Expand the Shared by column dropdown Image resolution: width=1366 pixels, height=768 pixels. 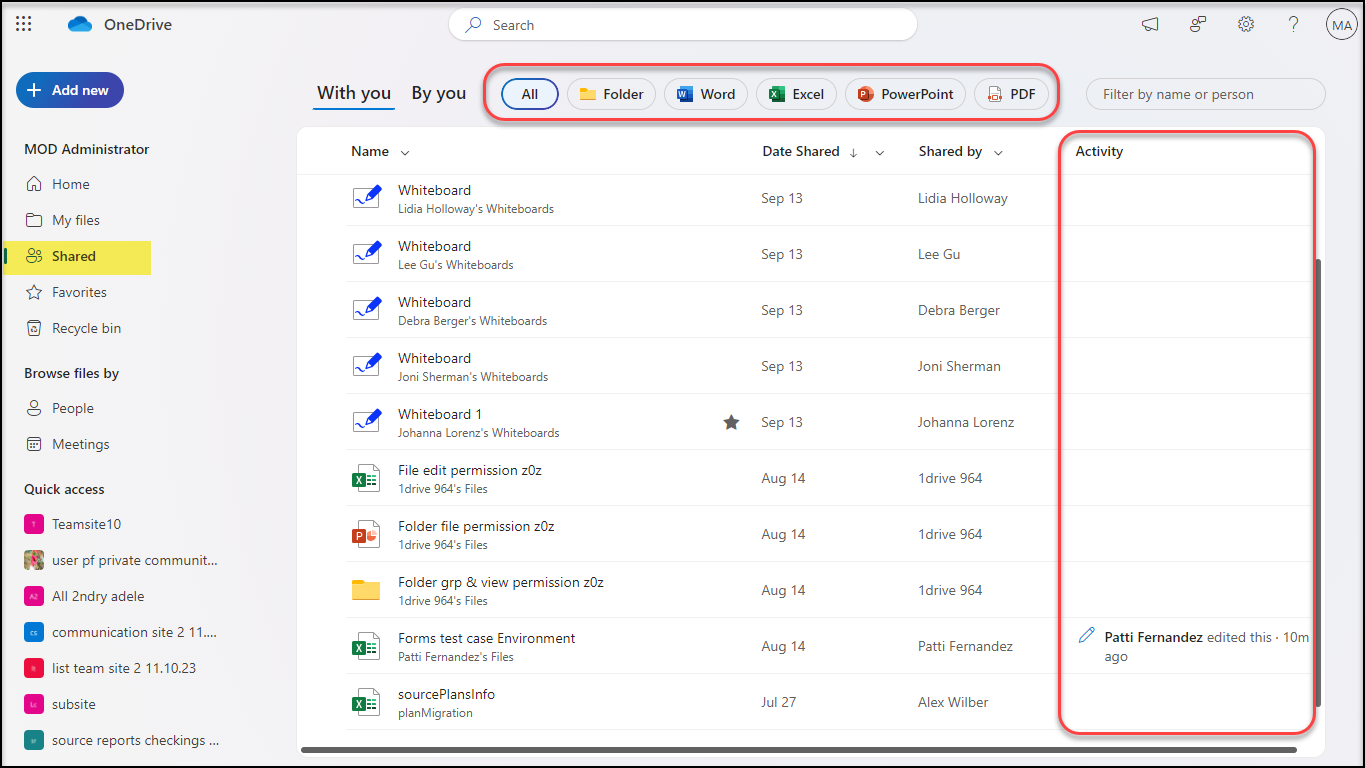tap(999, 153)
